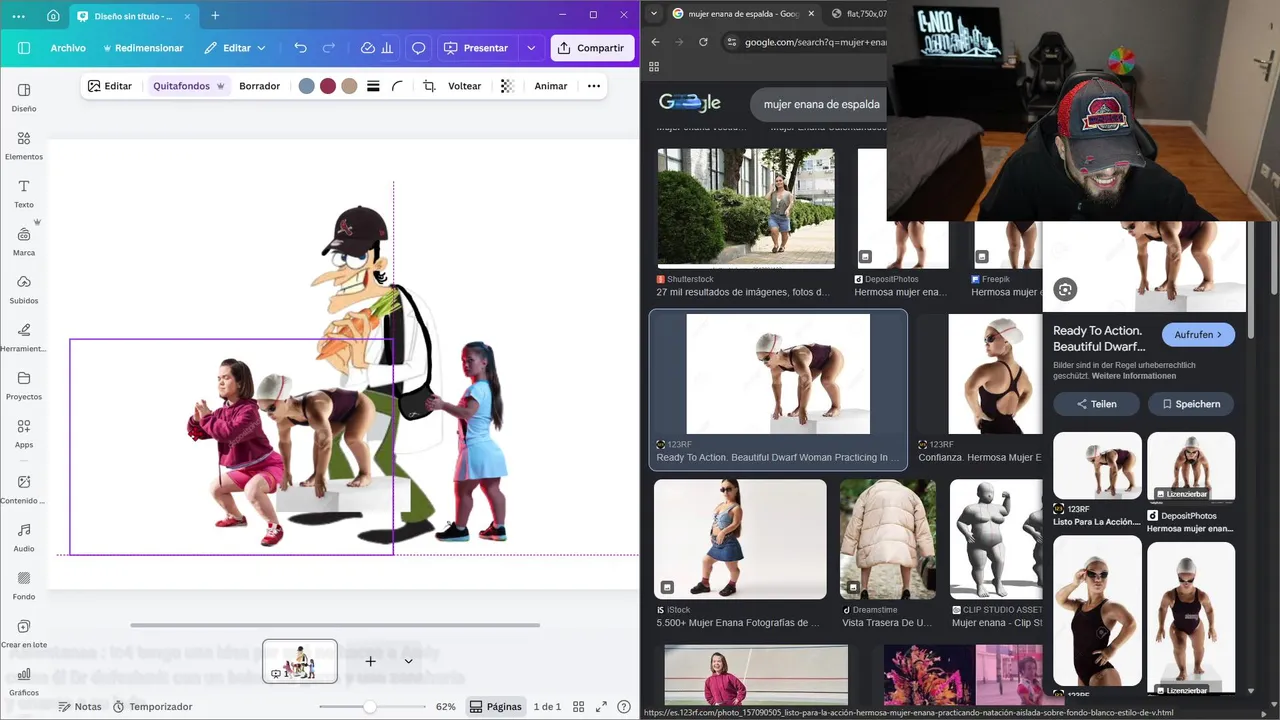Open a new Canva tab with plus
The width and height of the screenshot is (1280, 720).
pos(215,16)
